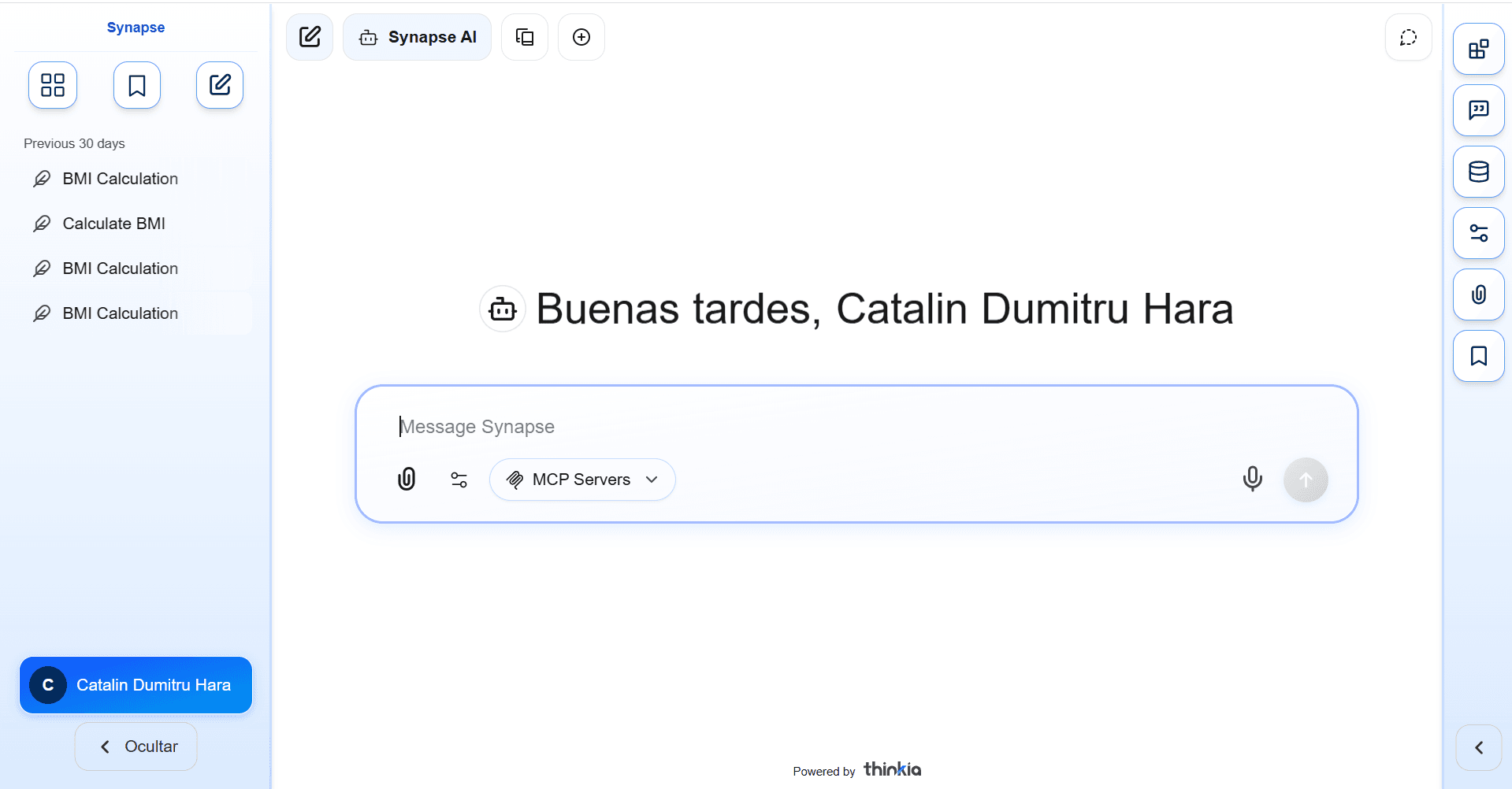This screenshot has height=789, width=1512.
Task: Click the dashed chat bubble icon at top right
Action: pos(1409,37)
